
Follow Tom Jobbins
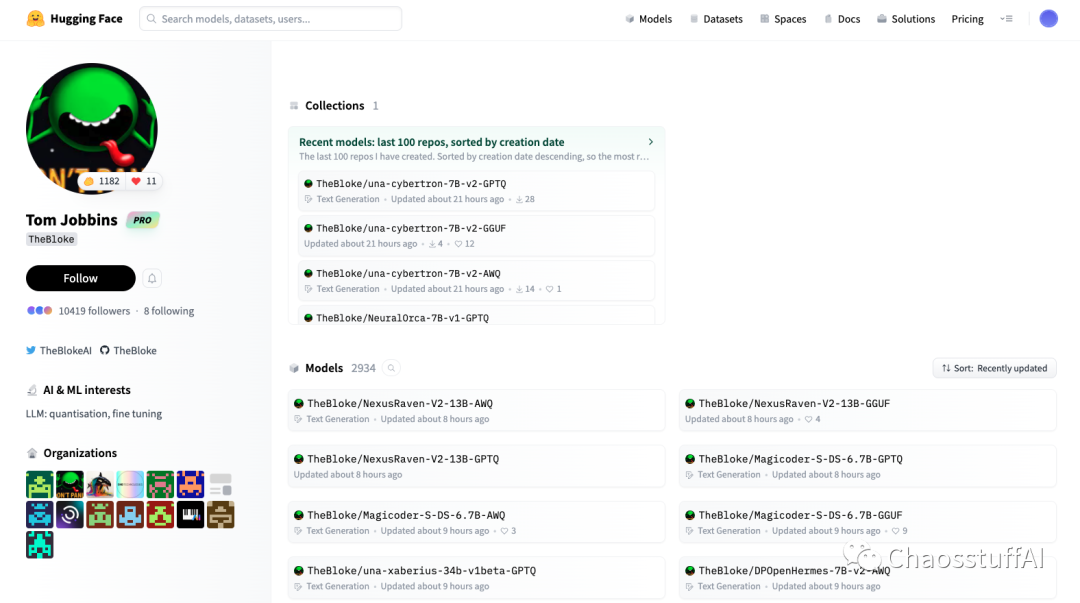(x=81, y=278)
